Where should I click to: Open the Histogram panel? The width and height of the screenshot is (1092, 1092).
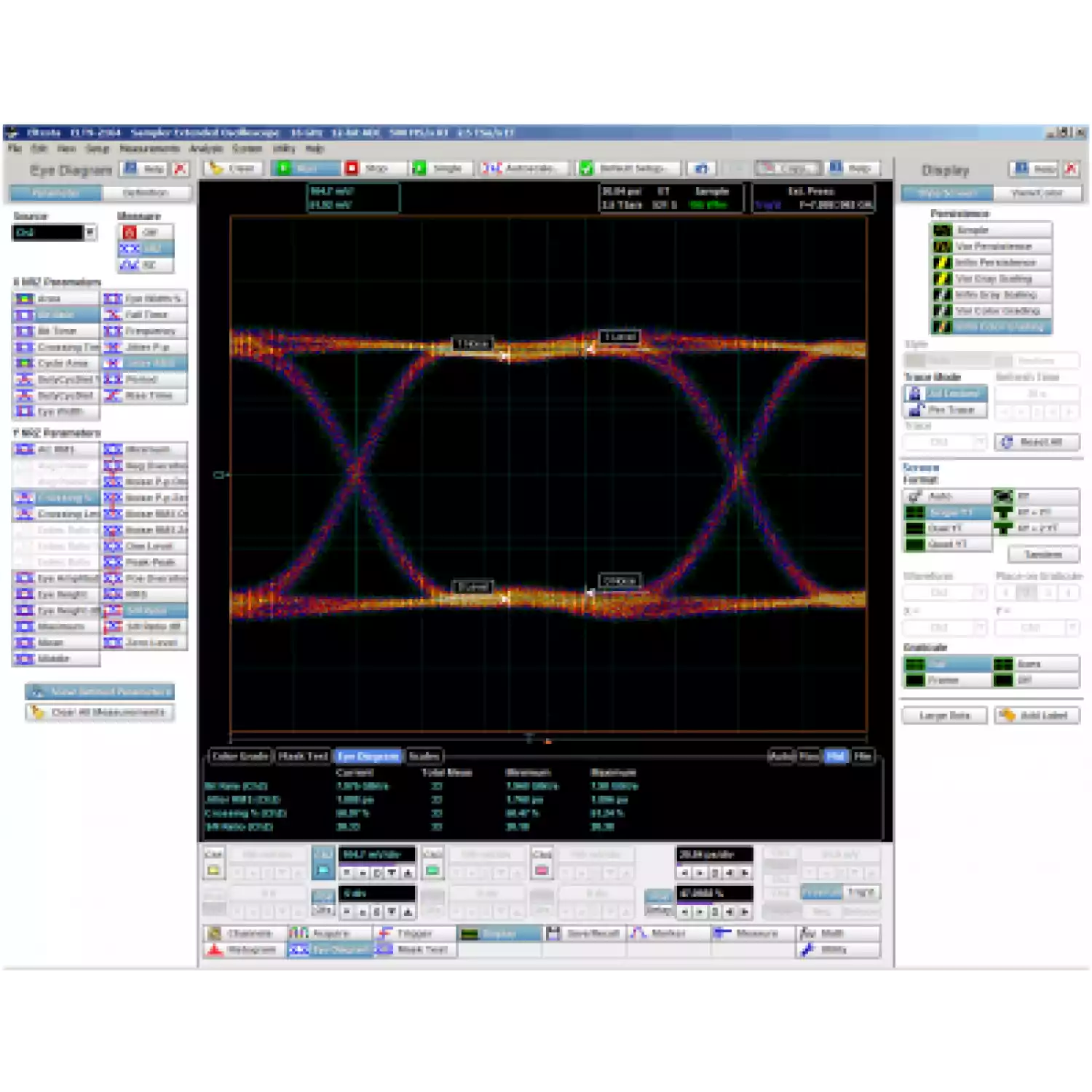(243, 949)
